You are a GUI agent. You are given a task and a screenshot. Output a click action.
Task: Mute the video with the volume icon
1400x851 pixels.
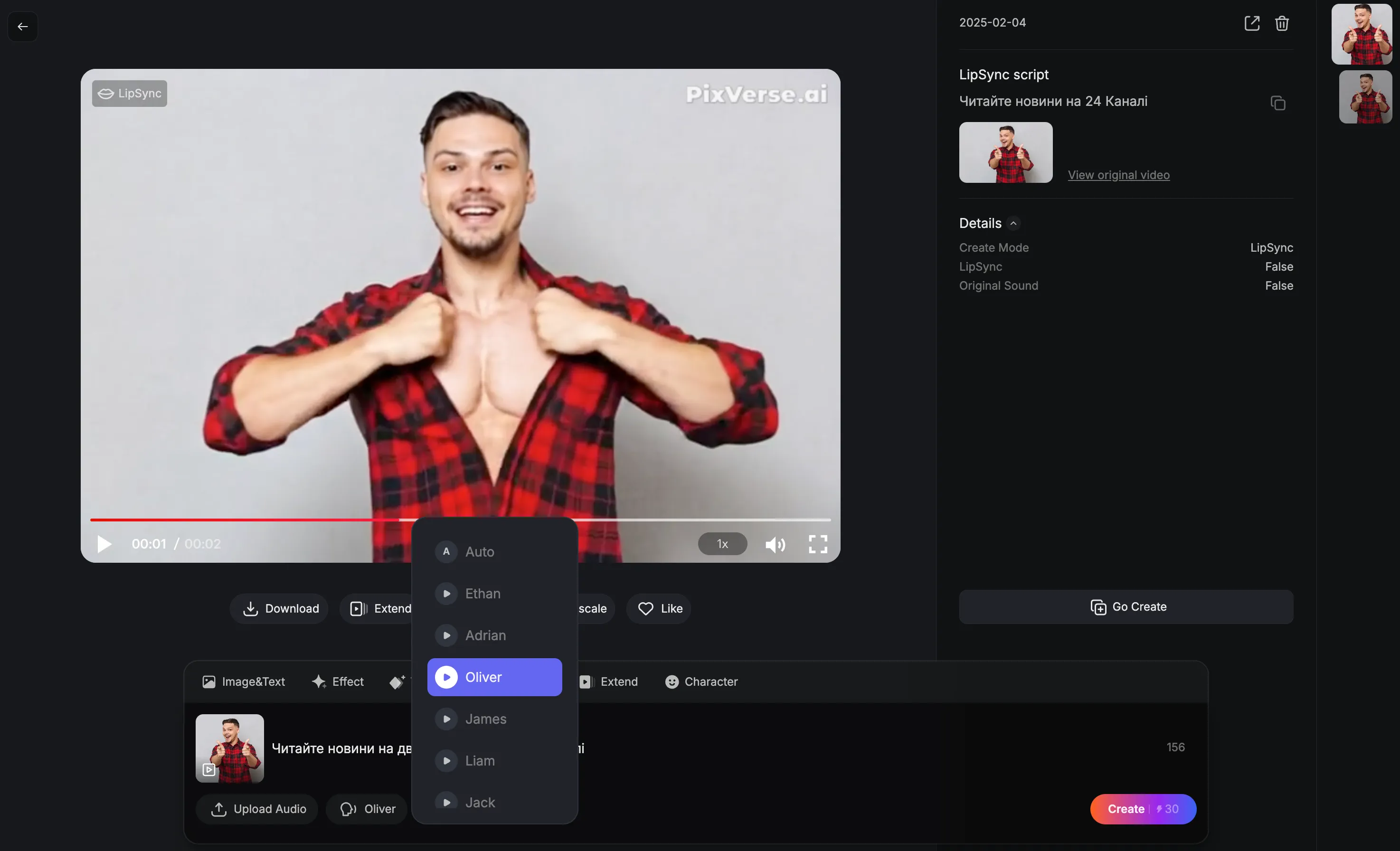pos(775,545)
